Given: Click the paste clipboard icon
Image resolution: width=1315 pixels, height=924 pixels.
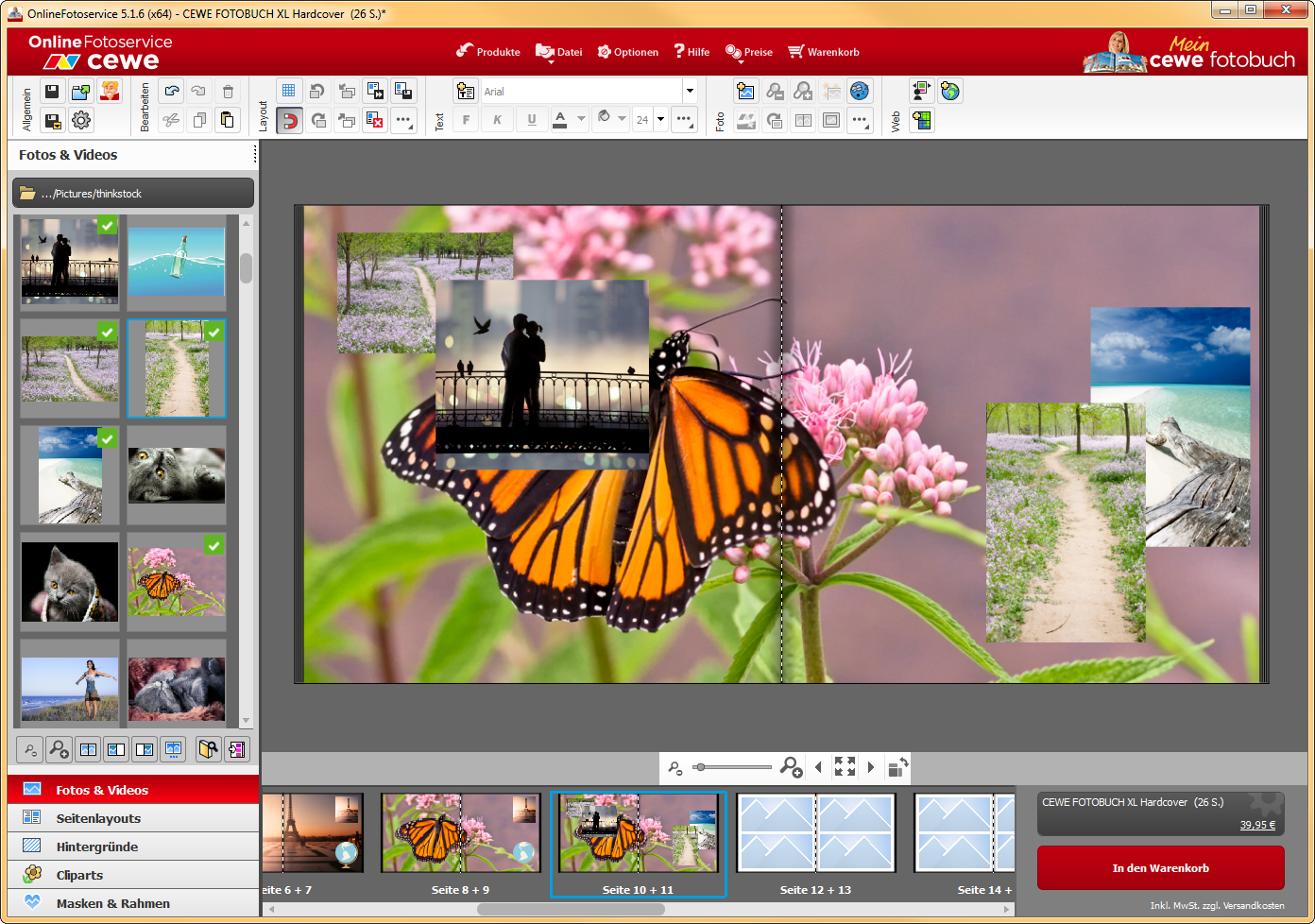Looking at the screenshot, I should tap(228, 120).
